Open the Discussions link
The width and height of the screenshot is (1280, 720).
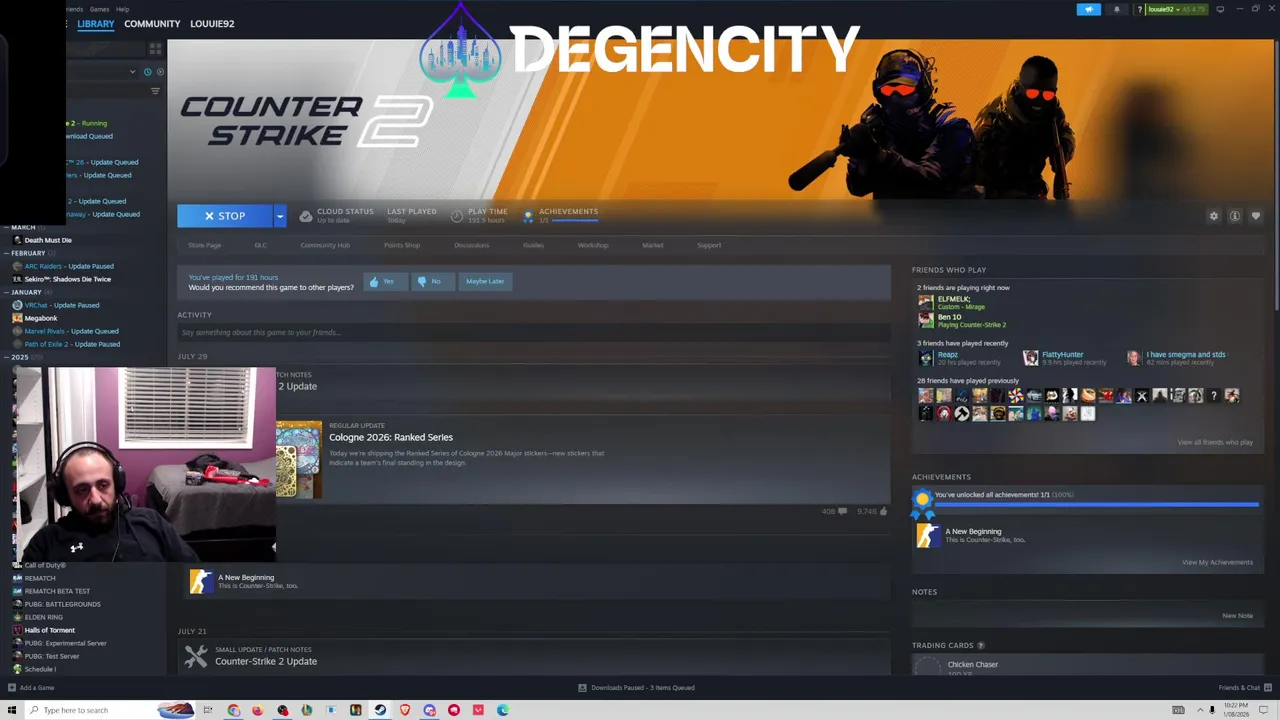(x=472, y=245)
